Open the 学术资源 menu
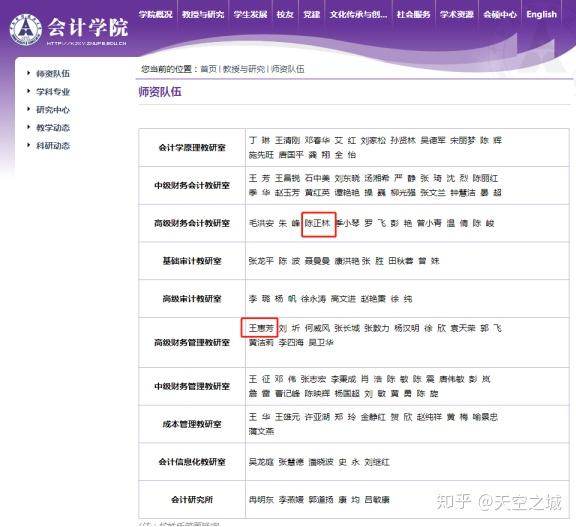Viewport: 576px width, 527px height. [457, 14]
